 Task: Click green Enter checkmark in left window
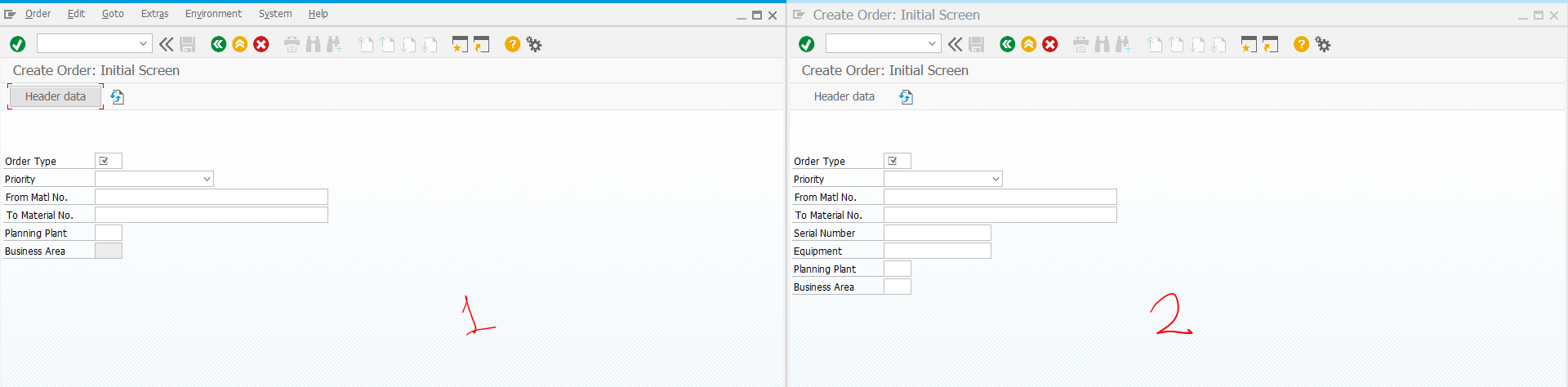coord(18,44)
